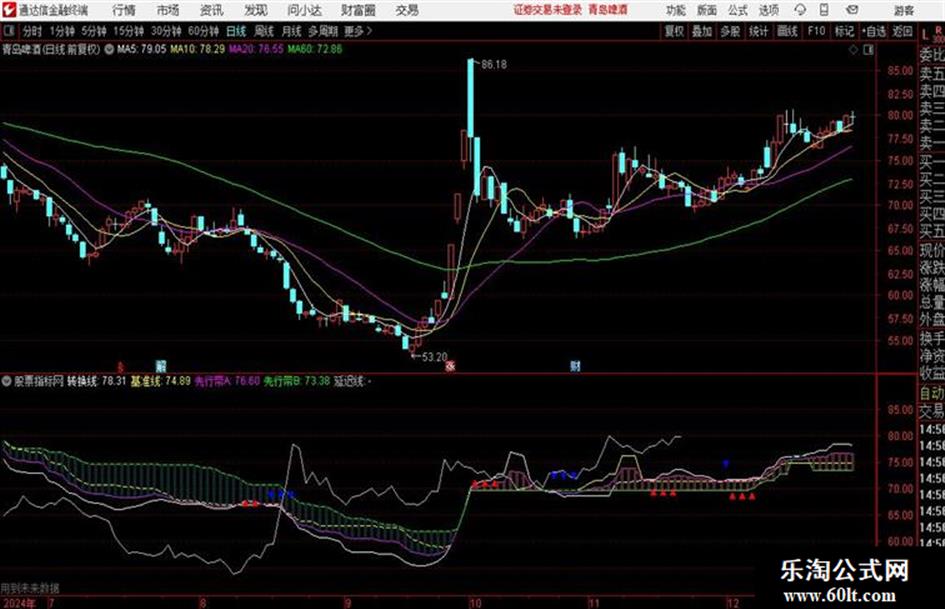945x609 pixels.
Task: Open the 多周期 view tab
Action: (x=323, y=31)
